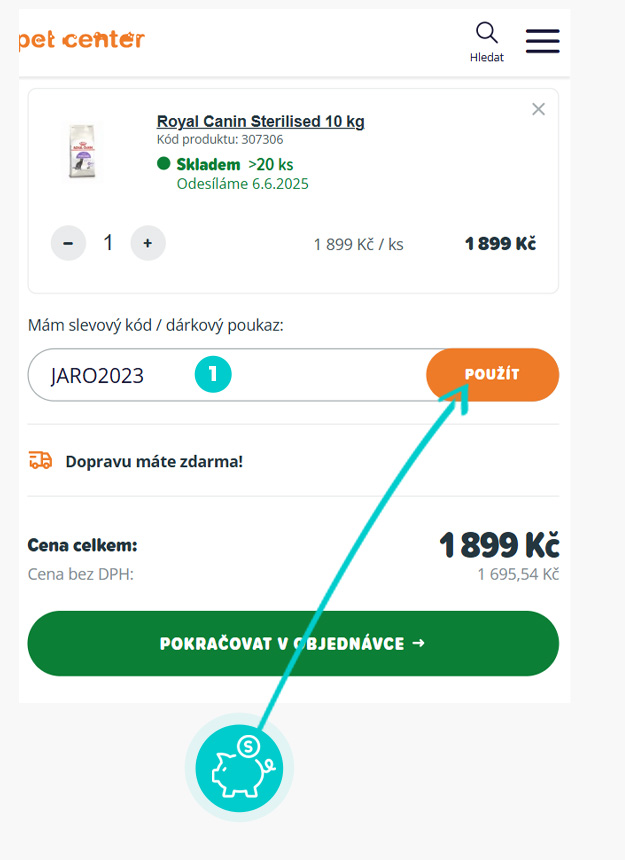Decrease quantity with the minus button
This screenshot has height=860, width=625.
coord(68,243)
